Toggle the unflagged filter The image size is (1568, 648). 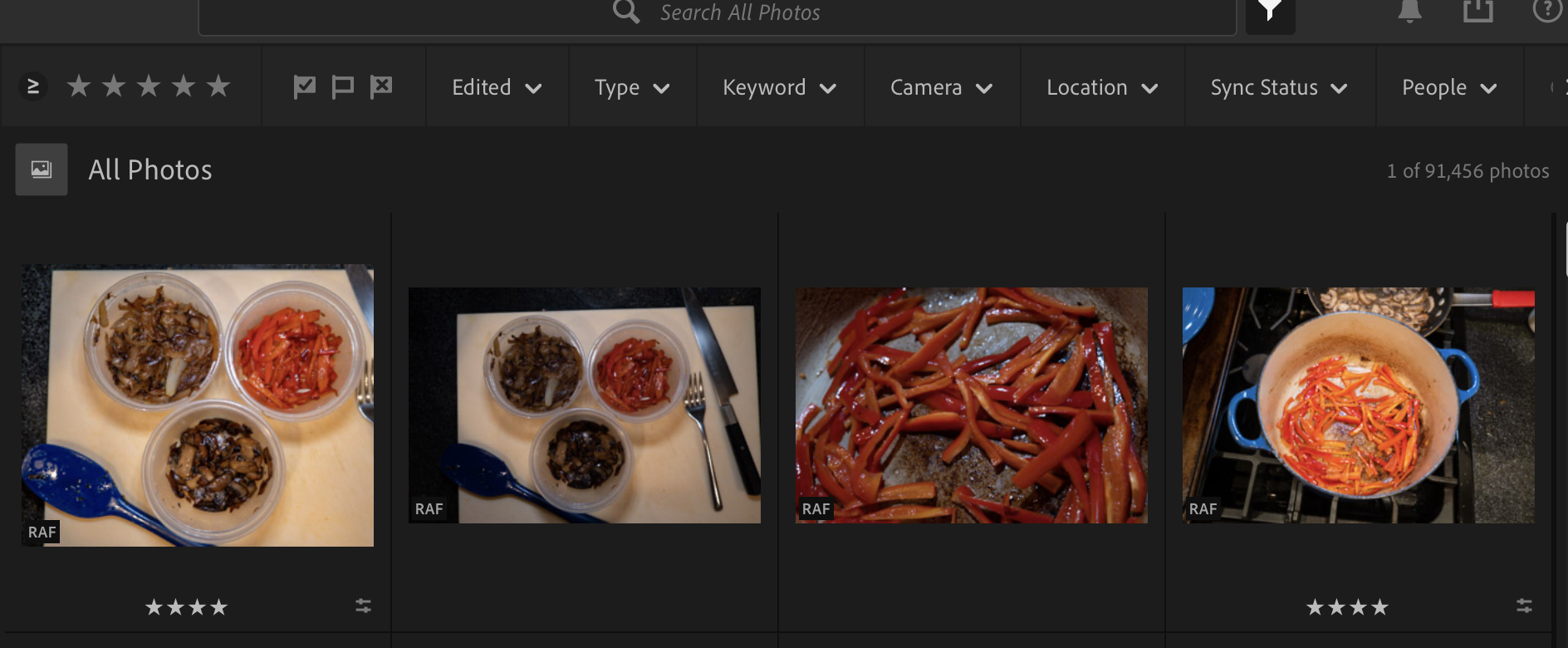(x=342, y=86)
